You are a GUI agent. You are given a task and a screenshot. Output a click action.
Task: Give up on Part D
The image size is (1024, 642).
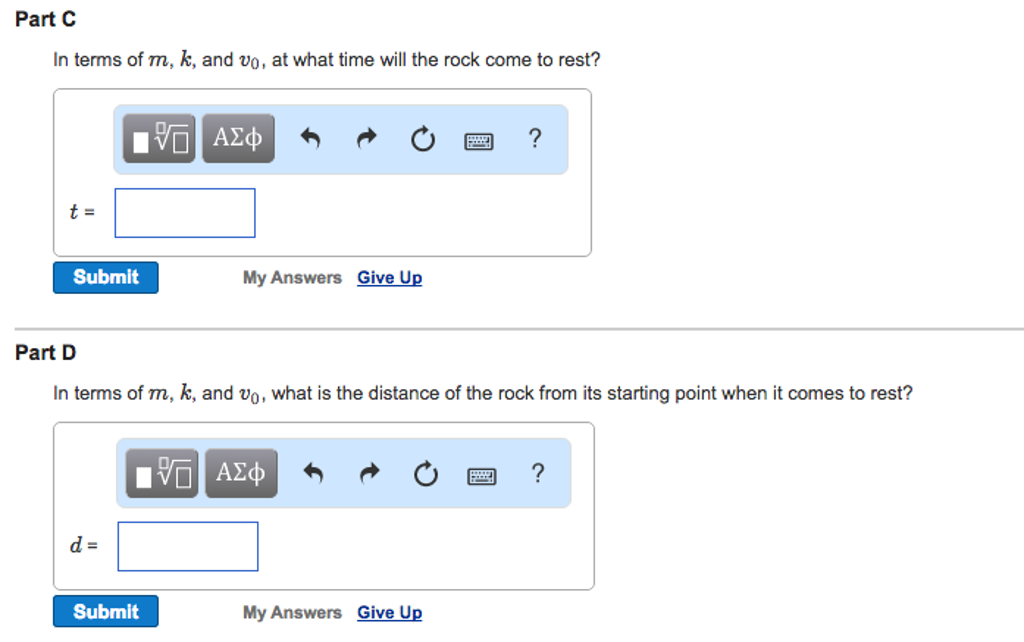coord(389,611)
